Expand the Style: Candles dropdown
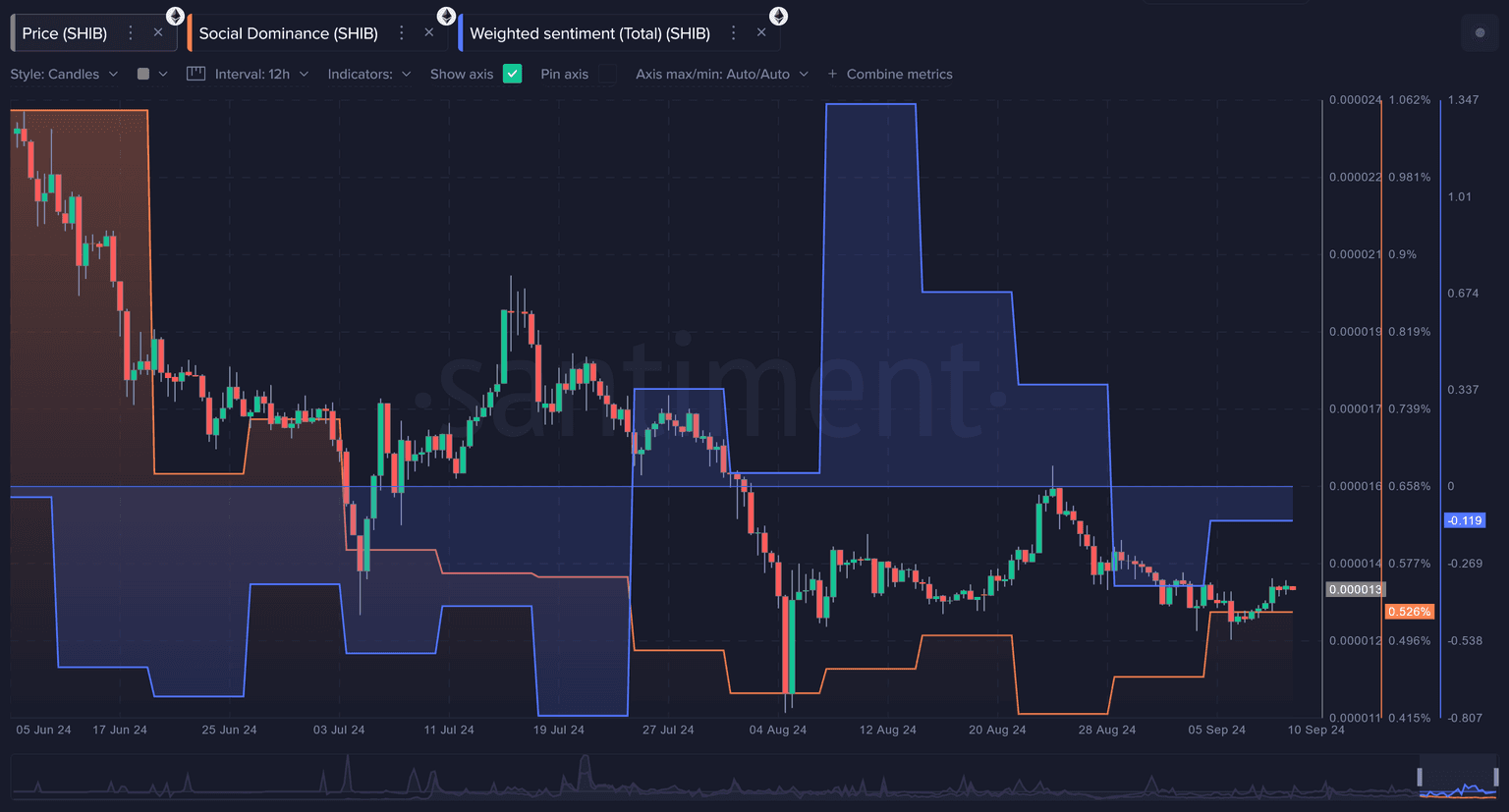 tap(64, 74)
